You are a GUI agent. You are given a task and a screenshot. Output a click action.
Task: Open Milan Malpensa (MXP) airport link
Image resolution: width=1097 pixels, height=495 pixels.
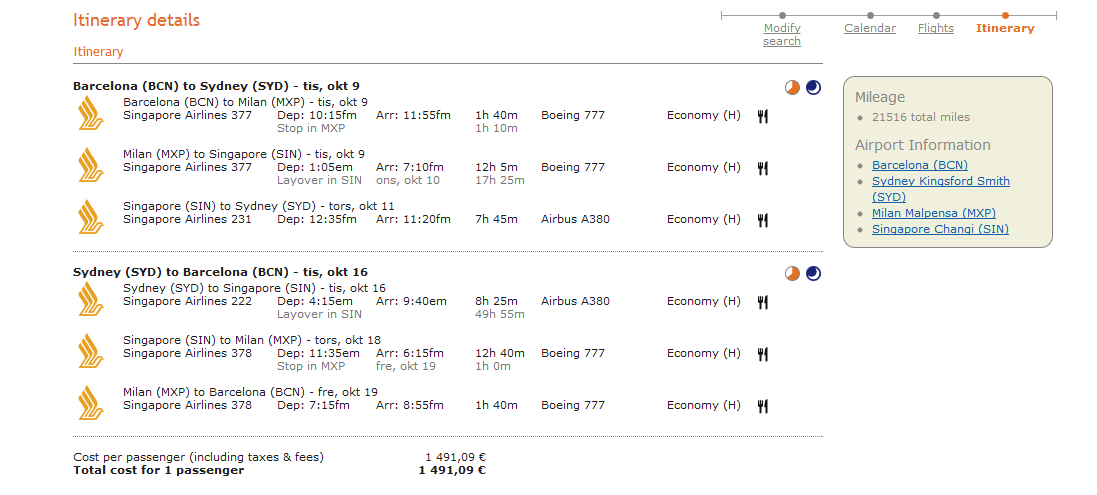click(934, 213)
